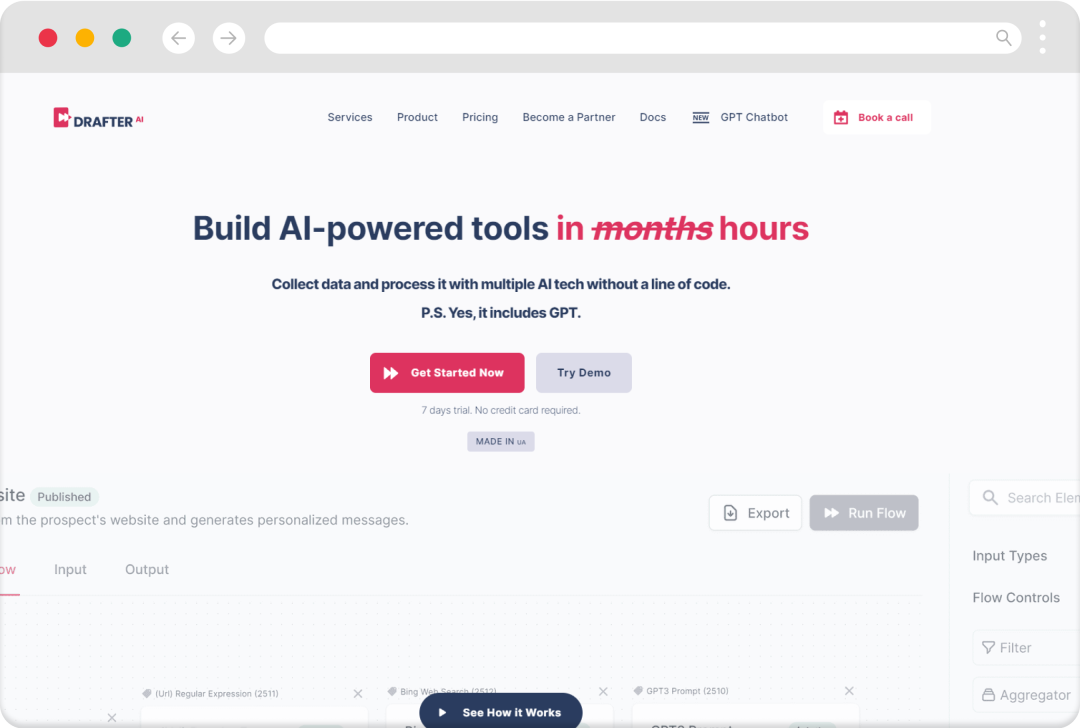
Task: Click the tag icon on GPT3 Prompt node
Action: tap(638, 691)
